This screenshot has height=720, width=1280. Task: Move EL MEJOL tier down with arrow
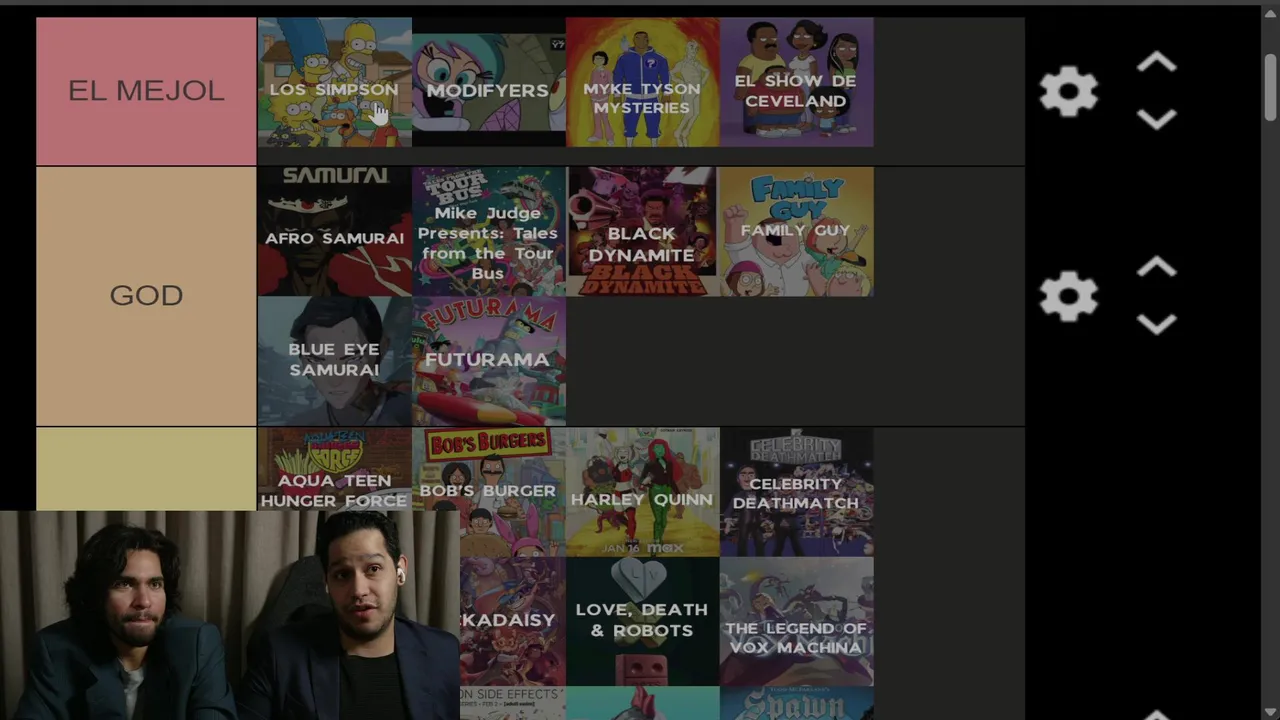pyautogui.click(x=1157, y=120)
